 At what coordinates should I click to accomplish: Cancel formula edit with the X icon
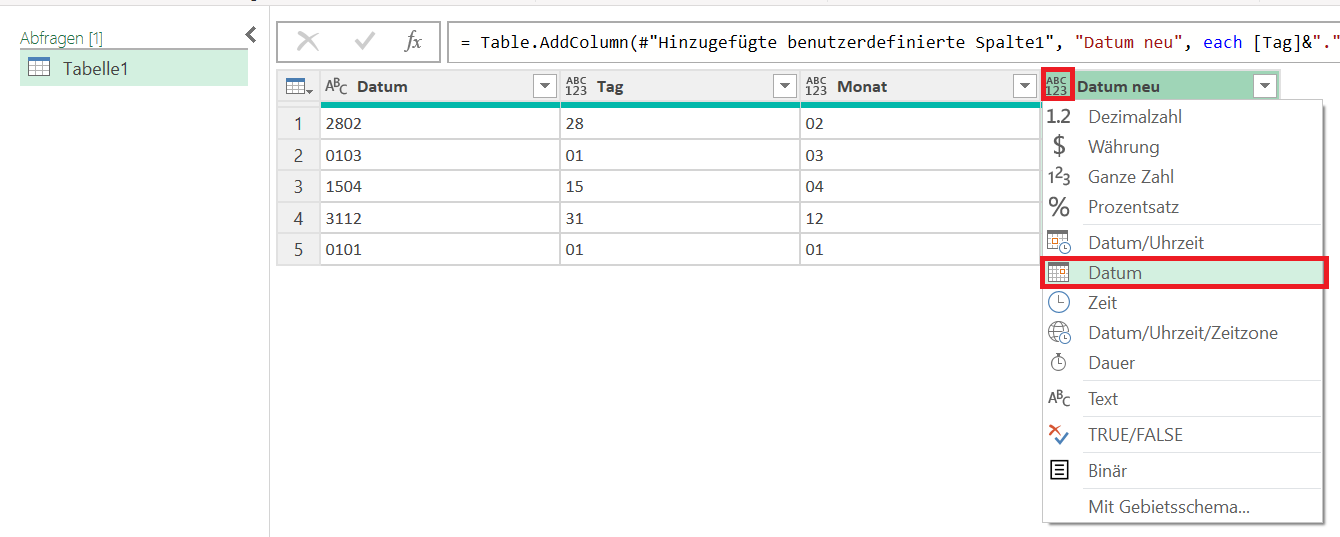click(308, 41)
